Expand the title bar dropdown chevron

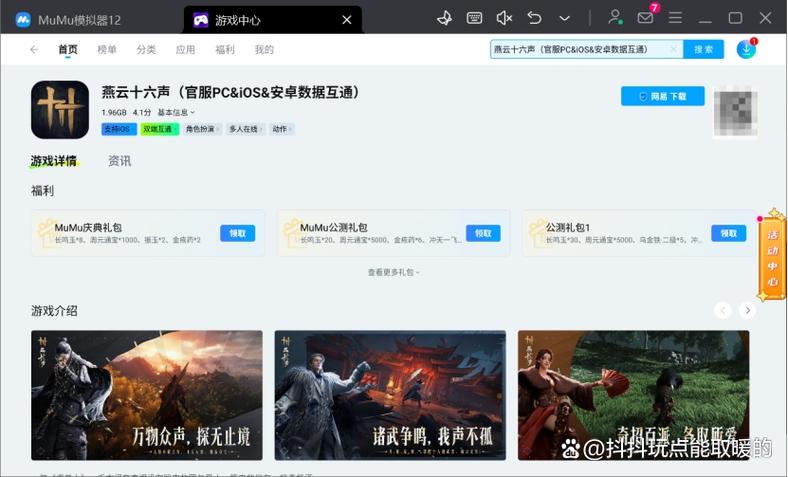[565, 19]
